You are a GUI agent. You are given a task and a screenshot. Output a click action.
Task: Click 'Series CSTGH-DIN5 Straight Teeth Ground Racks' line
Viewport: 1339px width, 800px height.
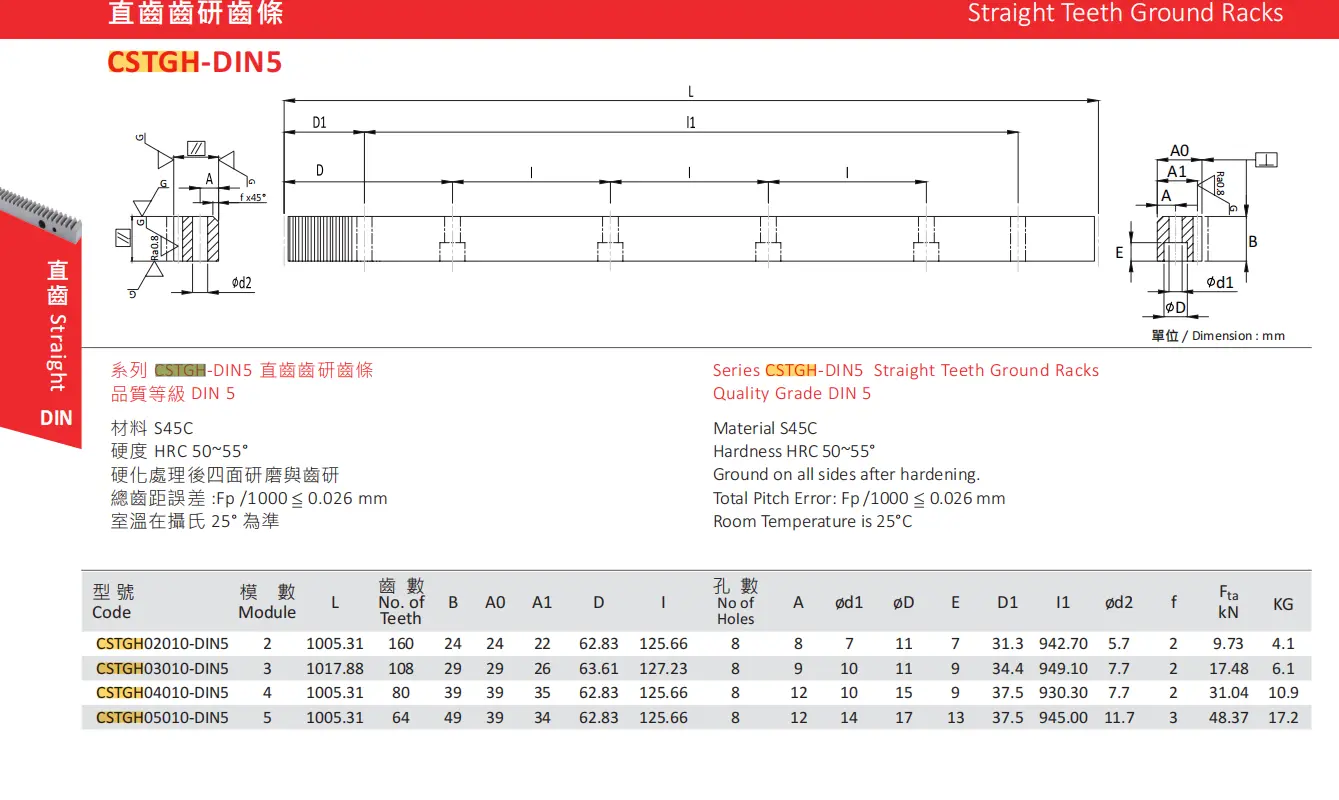click(905, 370)
